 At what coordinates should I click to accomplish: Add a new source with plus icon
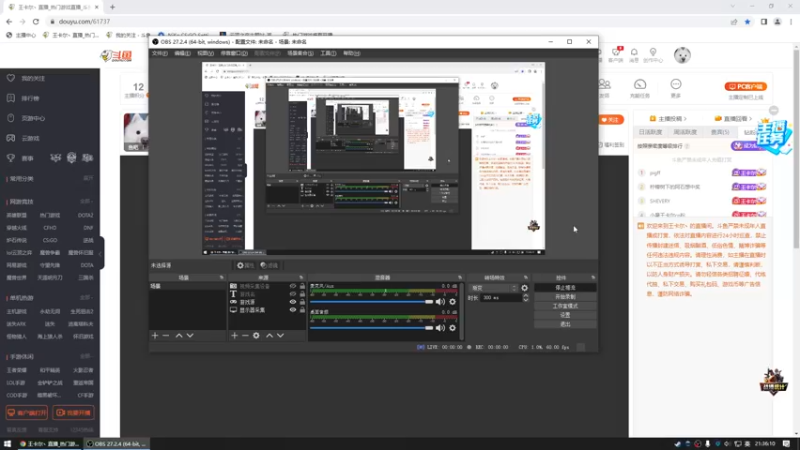(x=234, y=336)
